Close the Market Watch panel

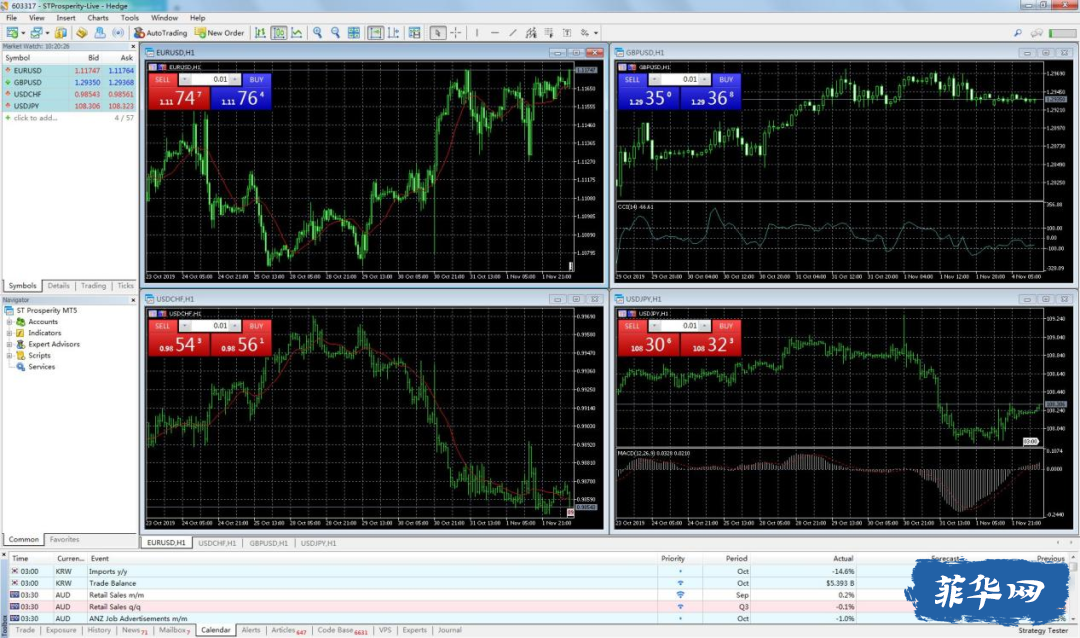point(133,46)
